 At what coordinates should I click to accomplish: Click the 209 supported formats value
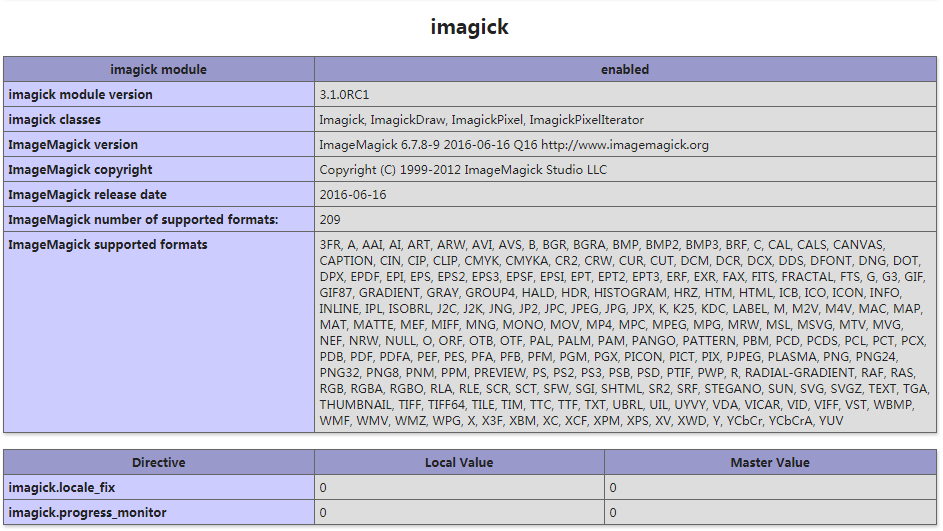coord(330,220)
